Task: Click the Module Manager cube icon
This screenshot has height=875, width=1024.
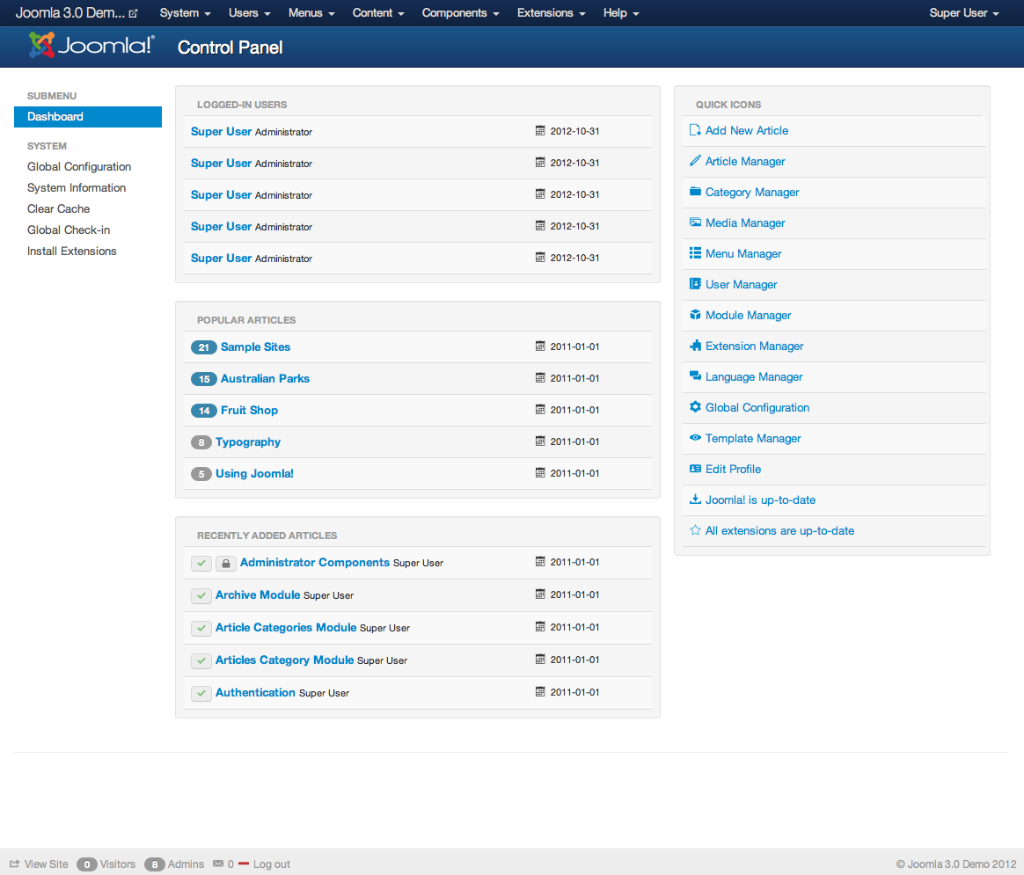Action: (x=695, y=315)
